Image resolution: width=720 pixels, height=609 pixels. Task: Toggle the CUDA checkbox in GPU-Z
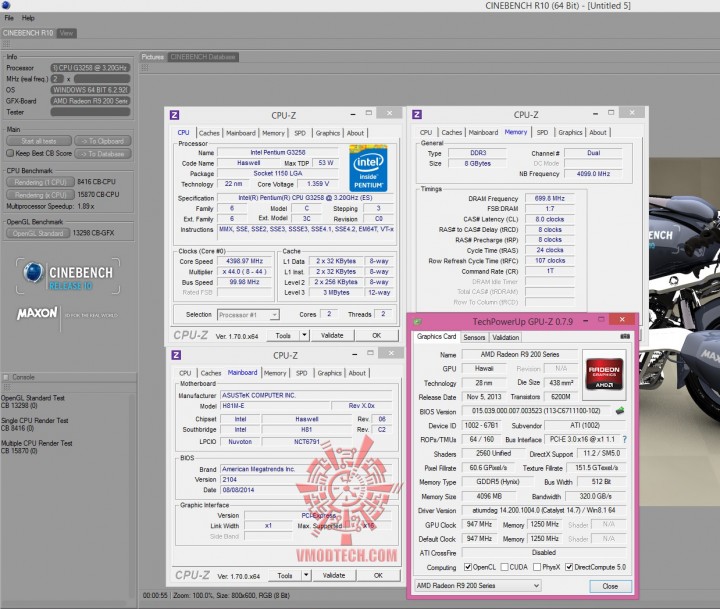click(x=504, y=567)
